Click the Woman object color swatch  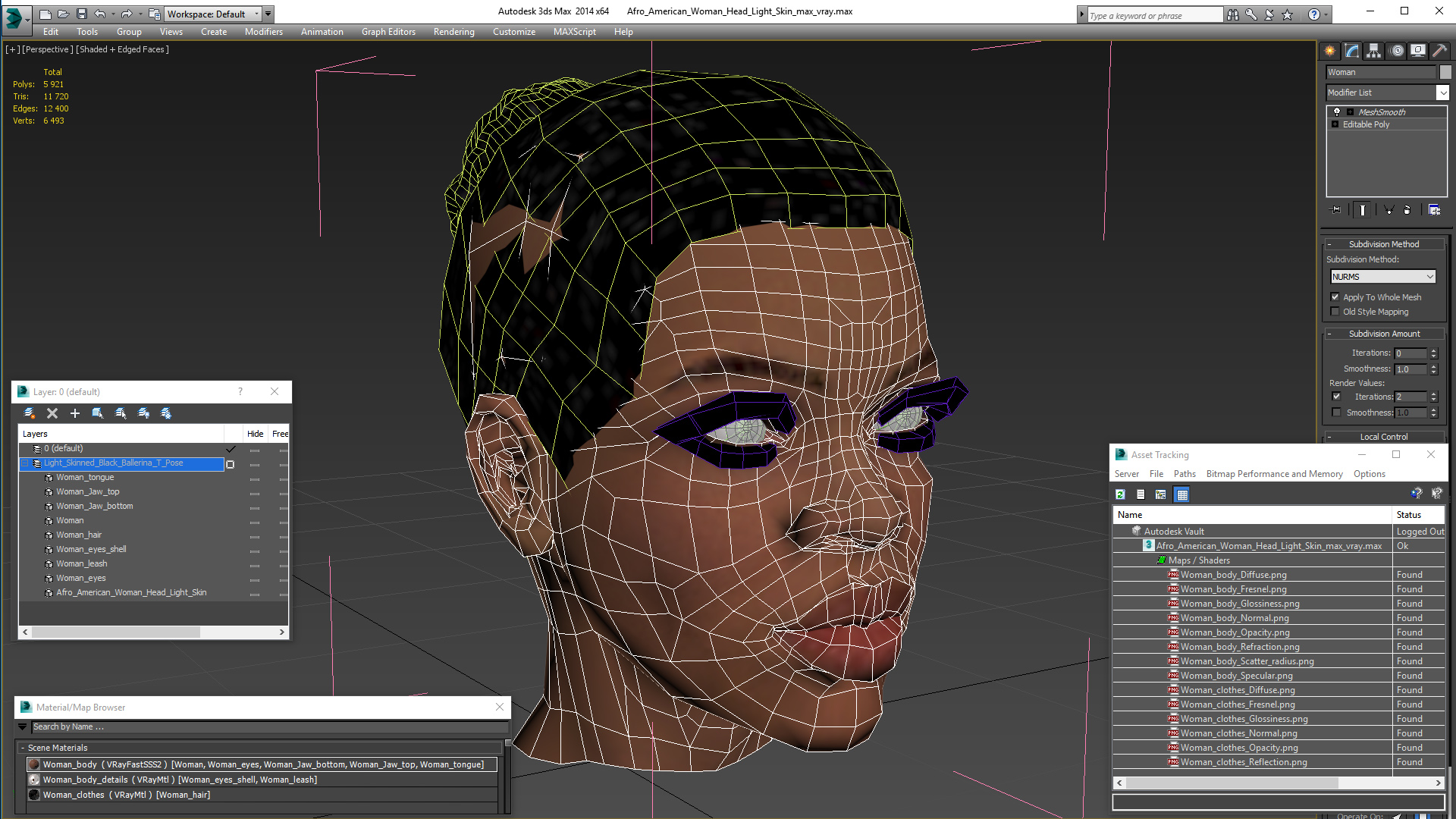point(1445,72)
